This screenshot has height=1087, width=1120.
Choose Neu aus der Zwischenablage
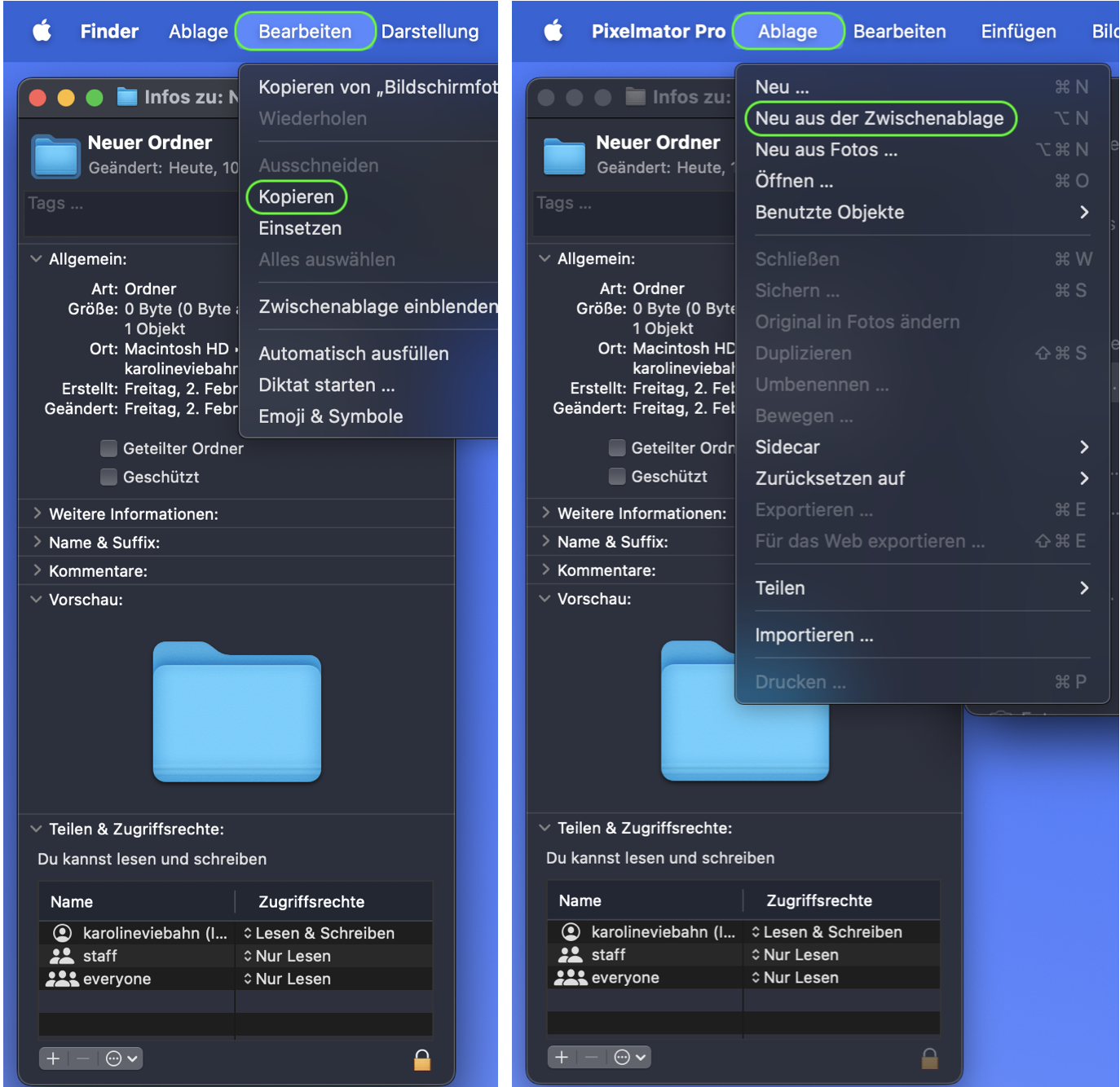[x=880, y=118]
